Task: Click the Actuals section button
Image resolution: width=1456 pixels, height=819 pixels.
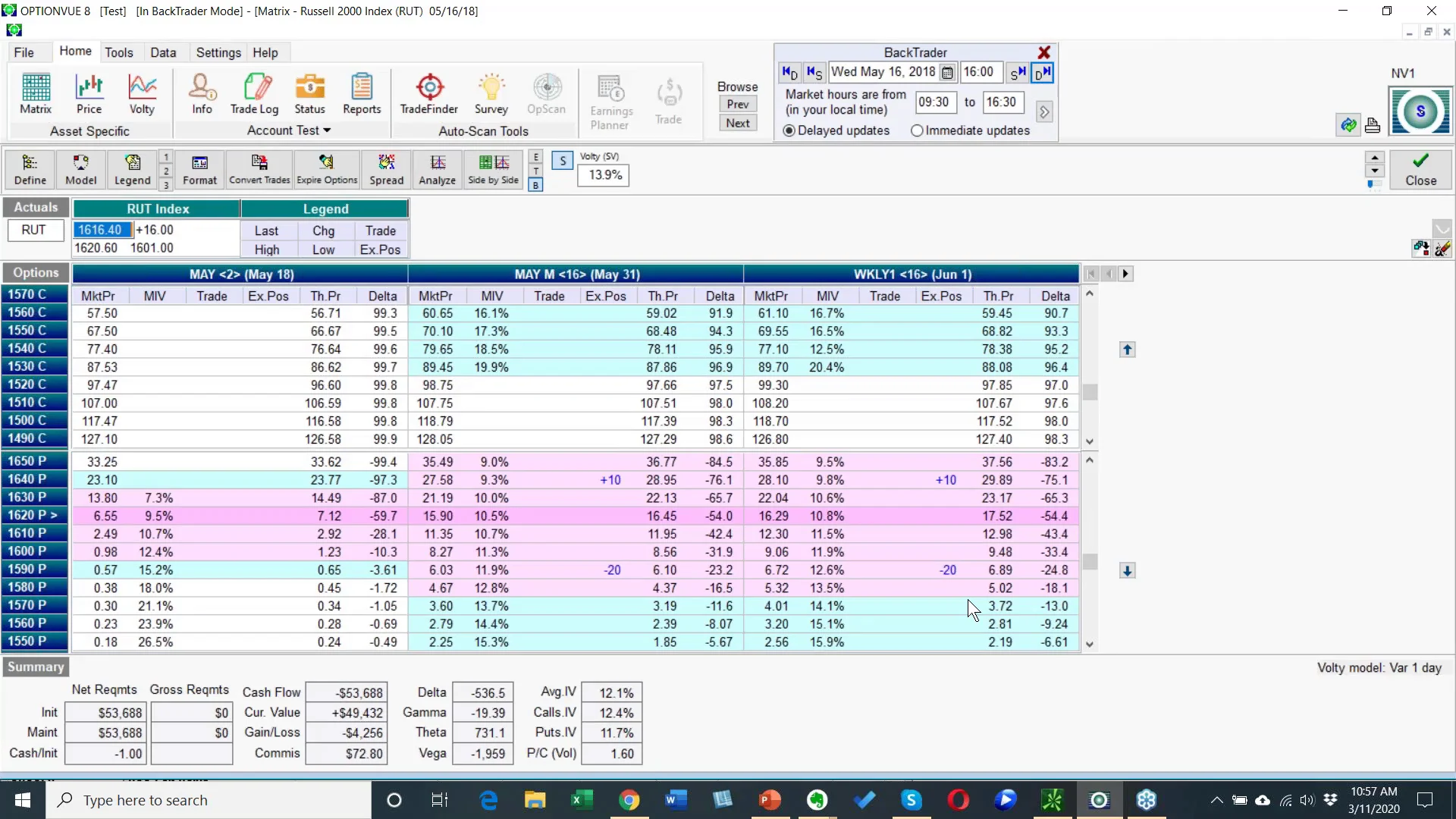Action: coord(36,208)
